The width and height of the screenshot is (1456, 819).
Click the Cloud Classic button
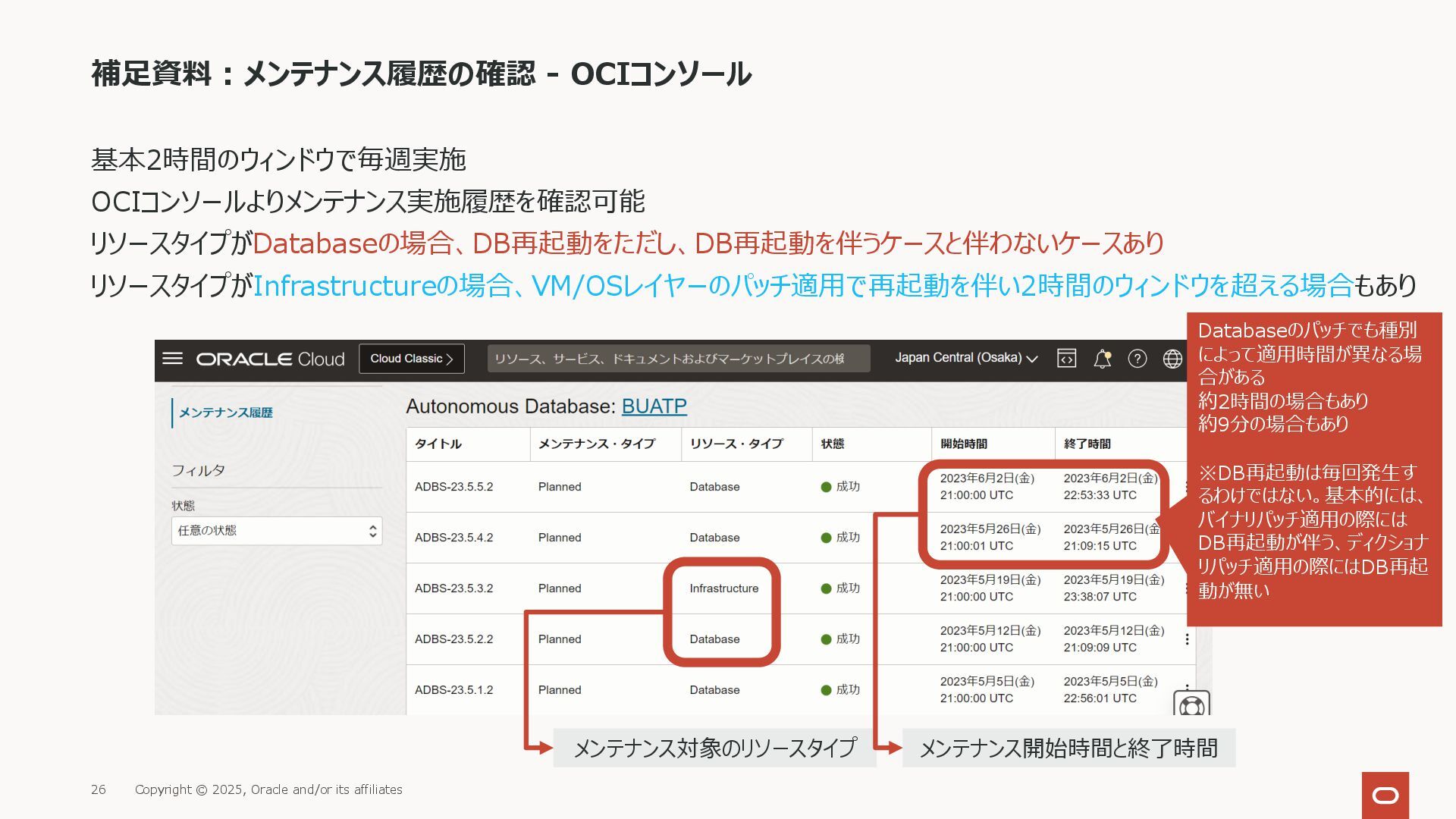click(412, 359)
